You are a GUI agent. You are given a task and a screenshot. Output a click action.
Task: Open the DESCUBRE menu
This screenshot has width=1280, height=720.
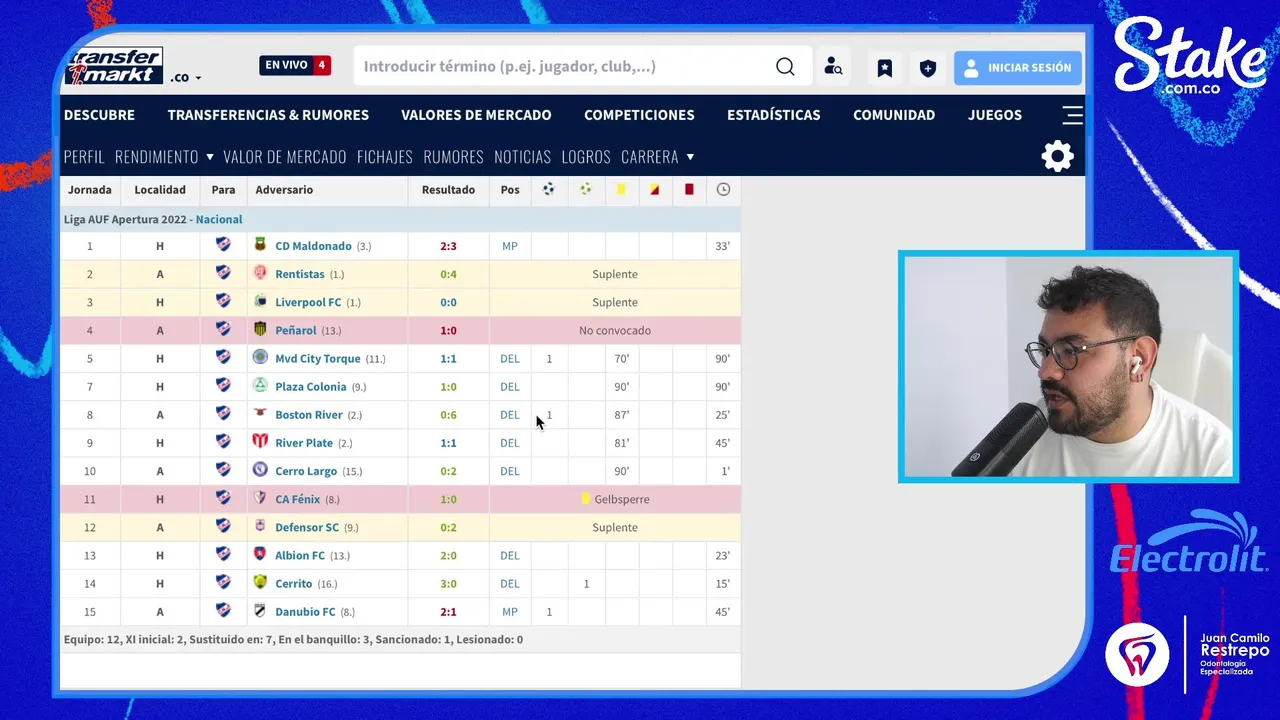99,115
